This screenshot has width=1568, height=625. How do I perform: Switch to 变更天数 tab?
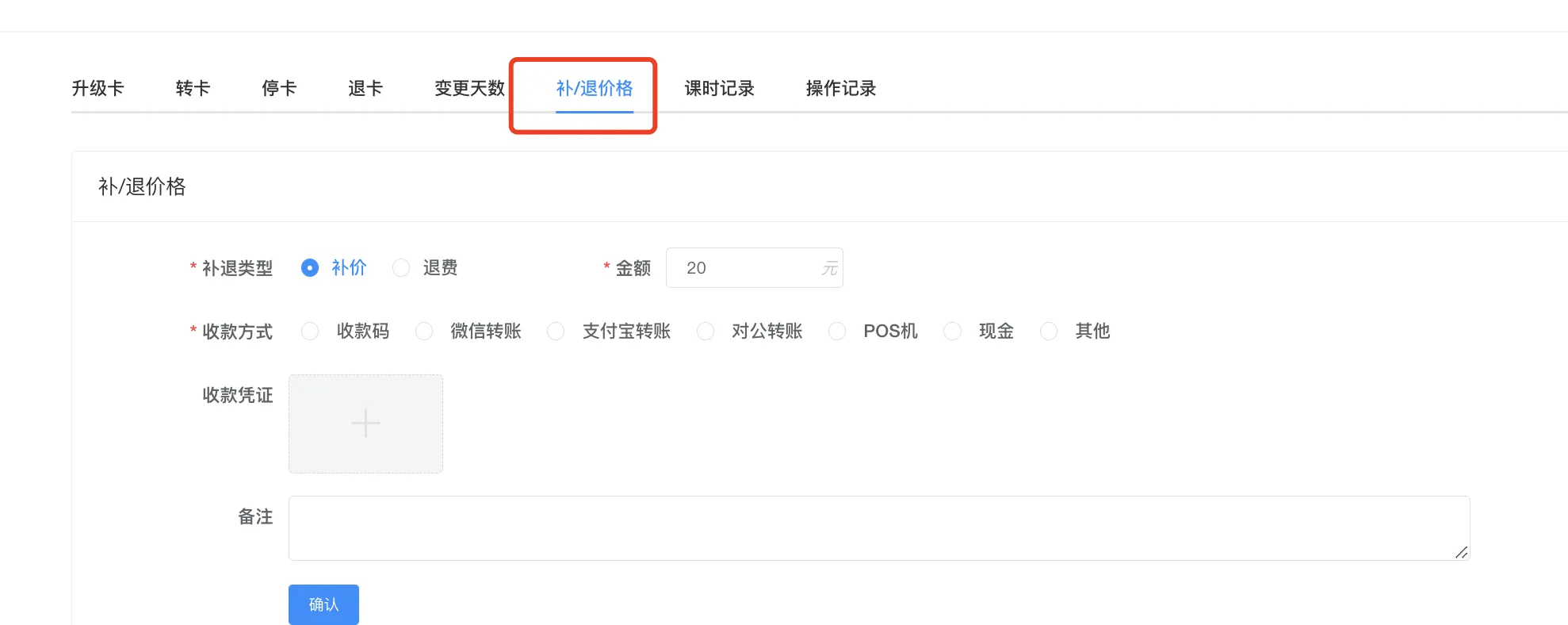tap(469, 88)
